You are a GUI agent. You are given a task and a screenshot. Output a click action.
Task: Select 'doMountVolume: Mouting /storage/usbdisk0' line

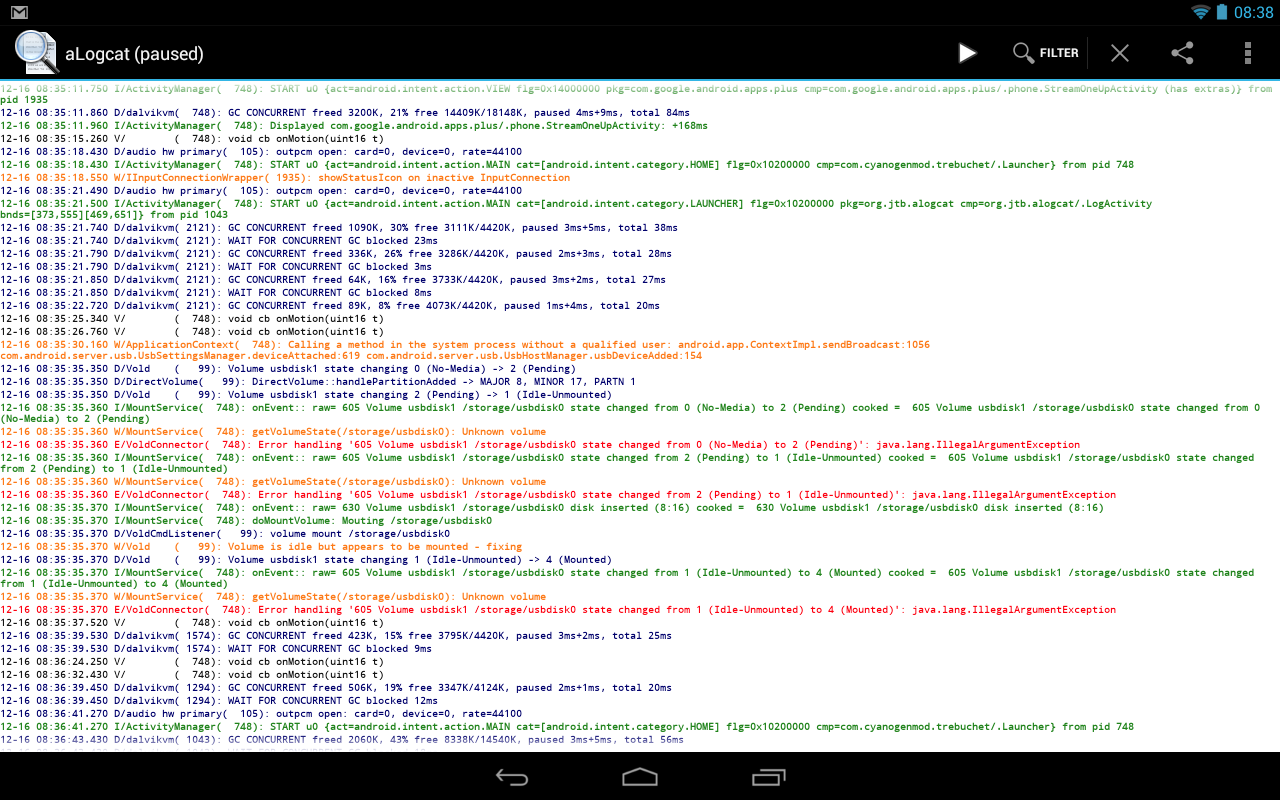click(x=246, y=521)
